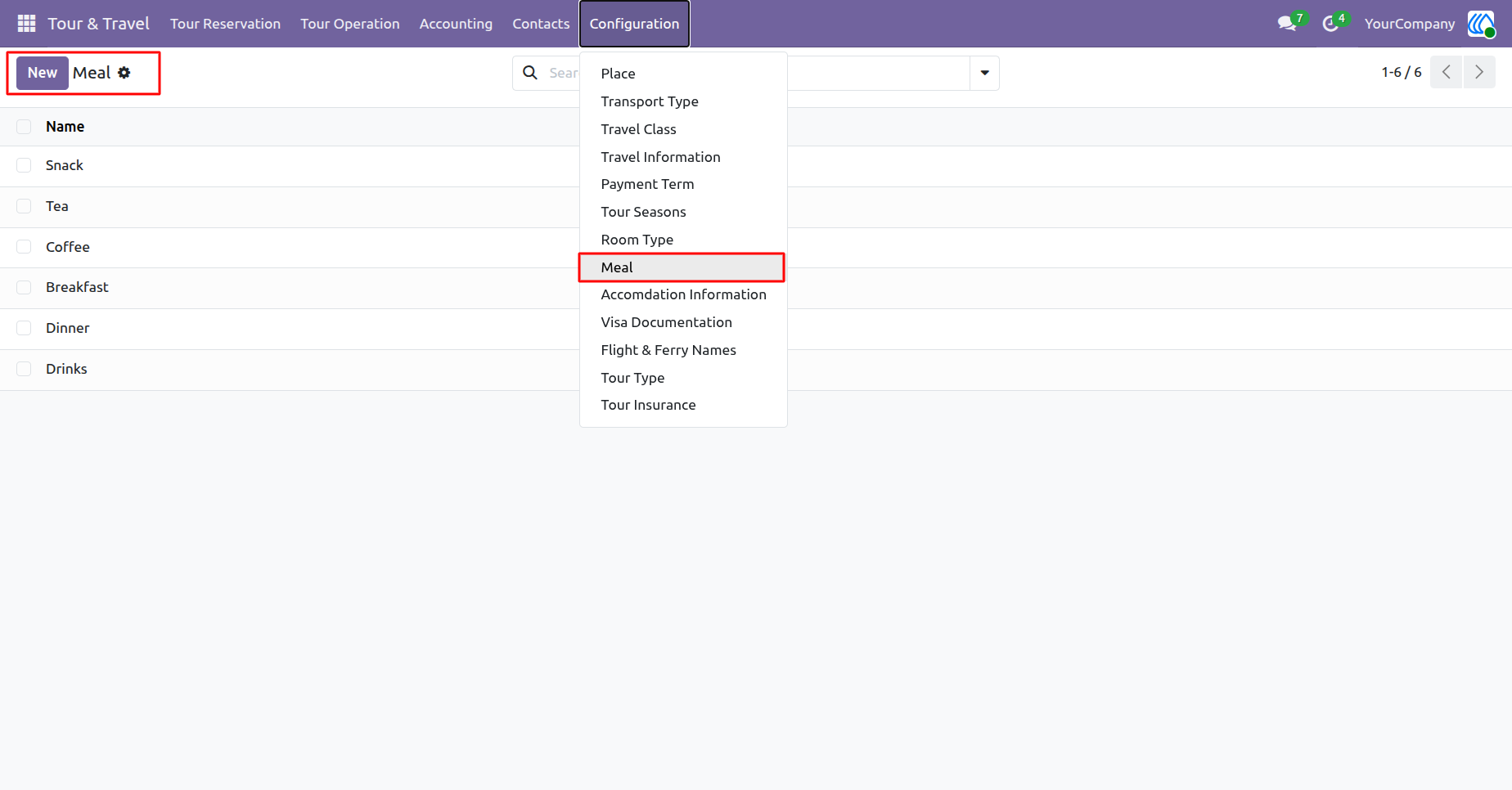Check the Snack row checkbox
This screenshot has height=790, width=1512.
click(24, 165)
